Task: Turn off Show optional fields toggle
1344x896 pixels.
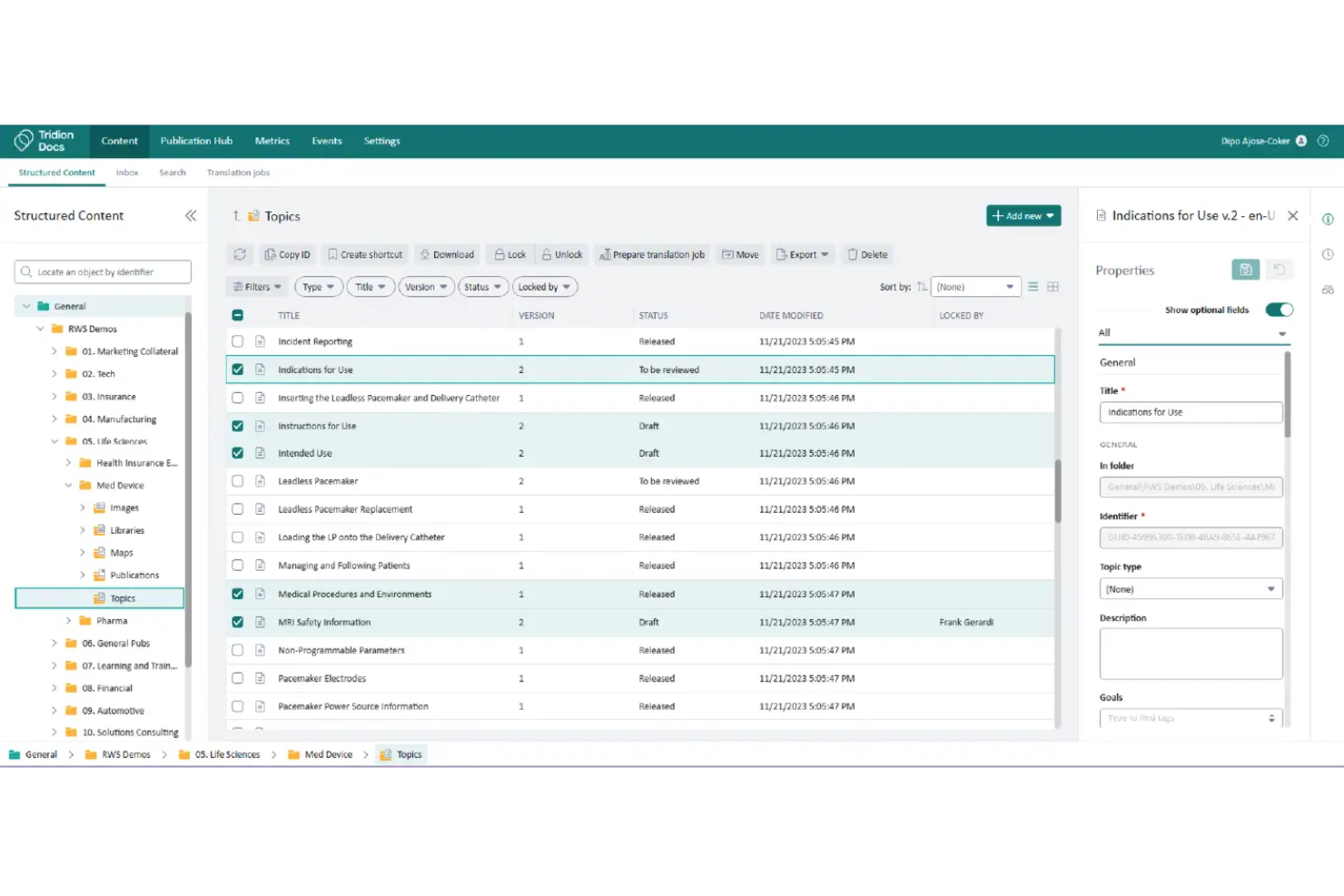Action: [x=1280, y=310]
